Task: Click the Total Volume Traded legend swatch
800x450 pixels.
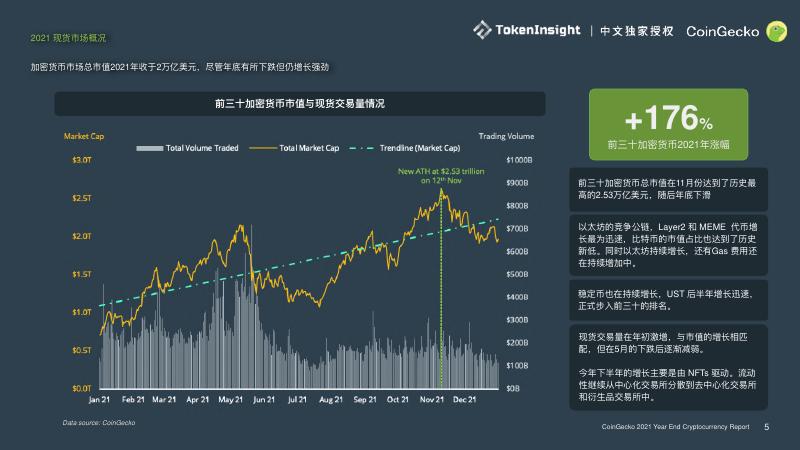Action: click(149, 148)
